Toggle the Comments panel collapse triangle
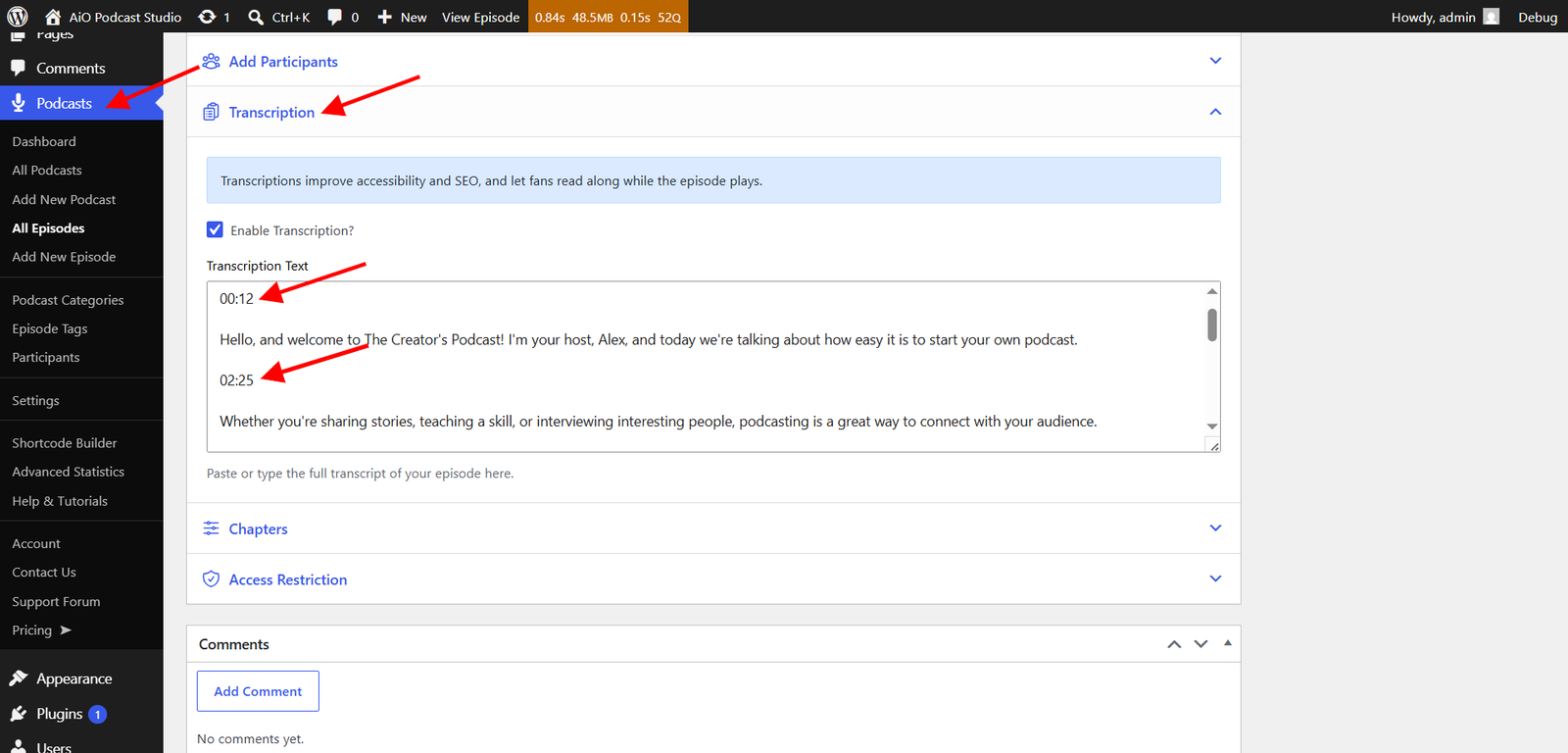Image resolution: width=1568 pixels, height=753 pixels. (x=1228, y=643)
